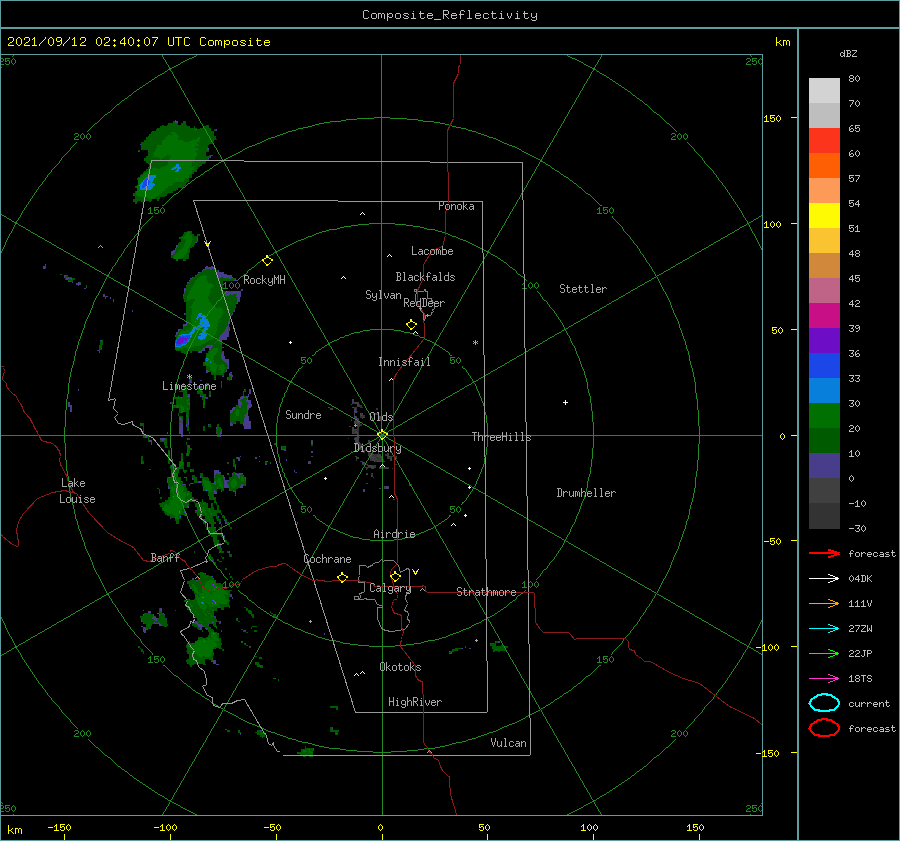Click the Didsbury town label
The width and height of the screenshot is (900, 841).
(x=378, y=448)
